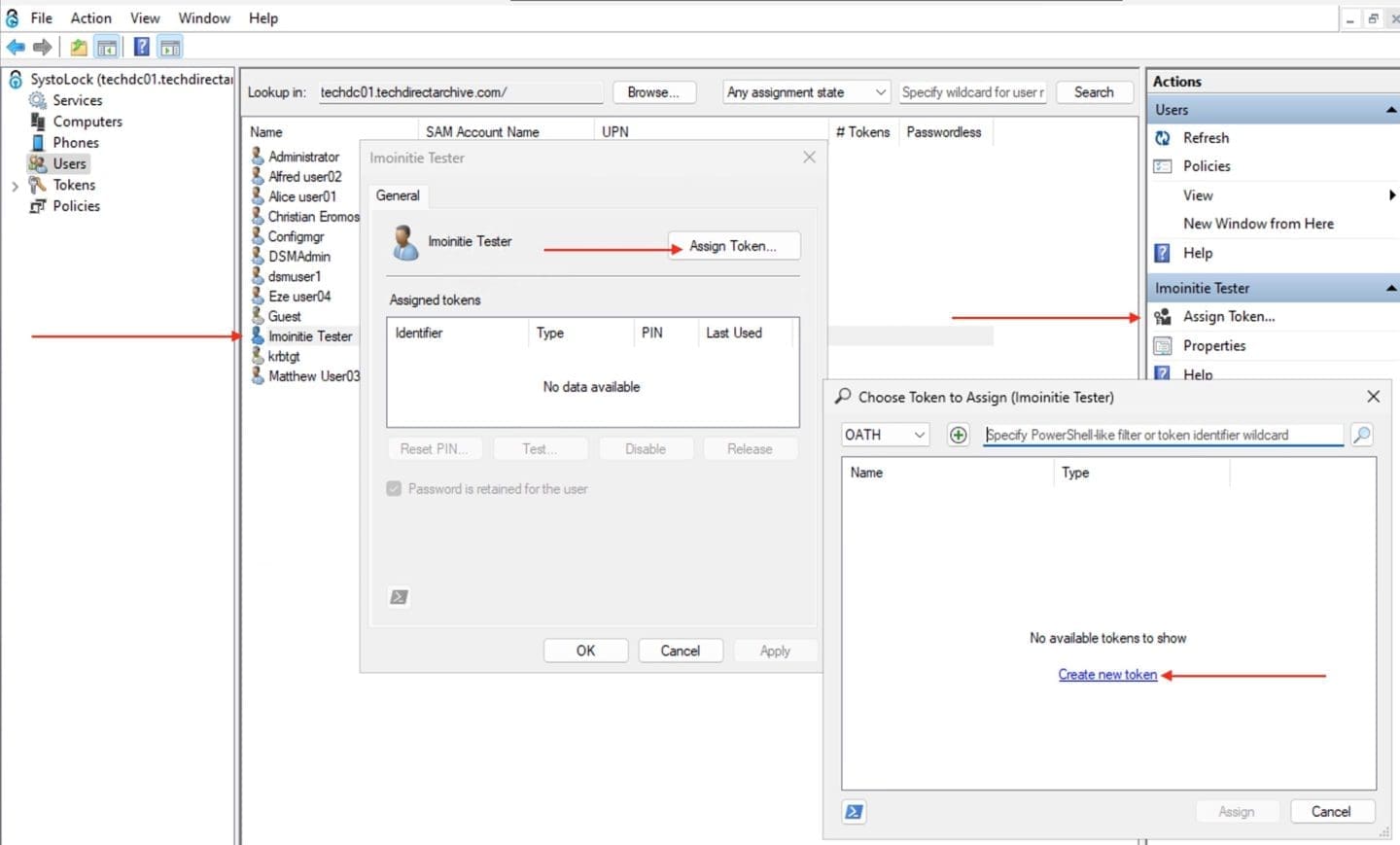Open Help under the Users actions section
This screenshot has height=845, width=1400.
click(1198, 253)
